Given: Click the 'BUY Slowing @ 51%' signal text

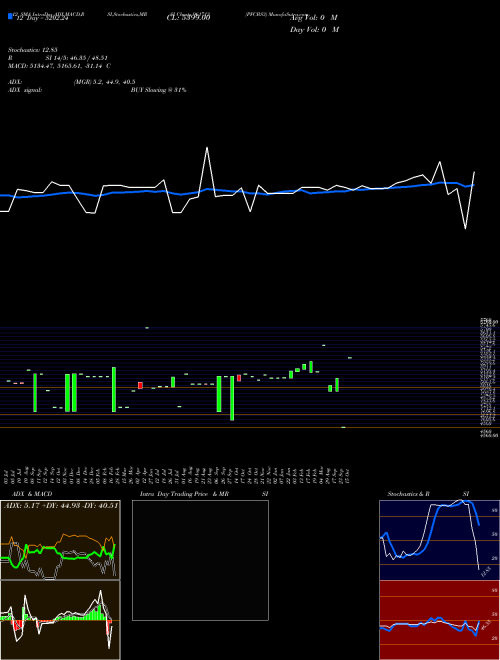Looking at the screenshot, I should pyautogui.click(x=158, y=90).
